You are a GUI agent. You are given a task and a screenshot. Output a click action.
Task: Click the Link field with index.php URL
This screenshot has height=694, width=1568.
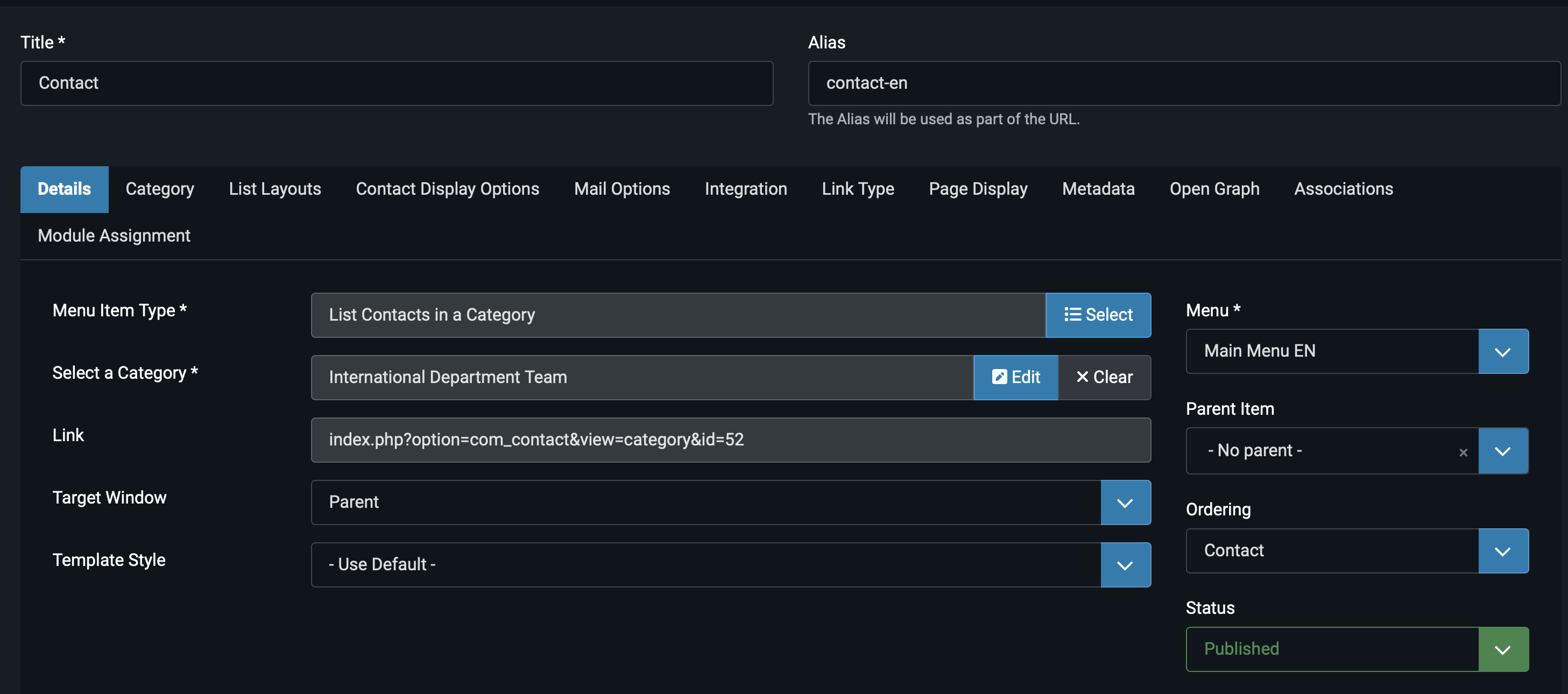(x=730, y=440)
